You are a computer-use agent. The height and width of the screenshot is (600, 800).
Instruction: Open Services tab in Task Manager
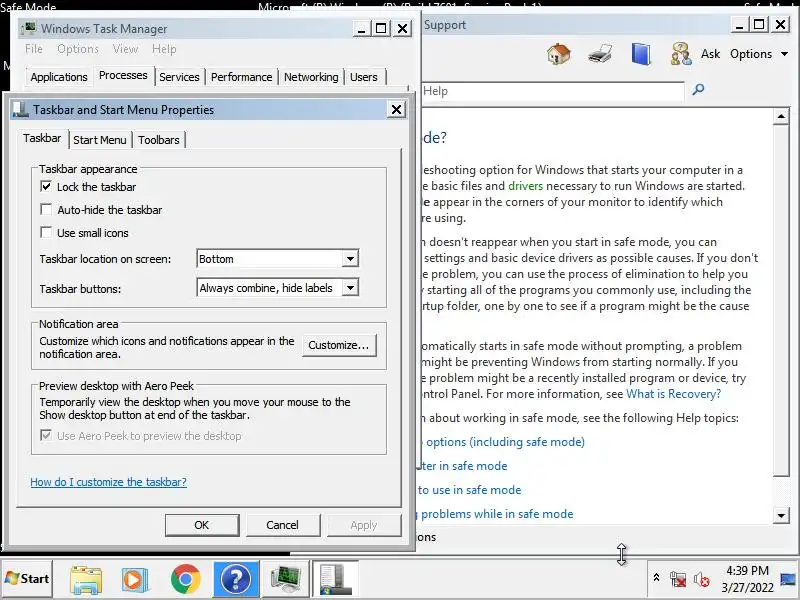pos(179,77)
